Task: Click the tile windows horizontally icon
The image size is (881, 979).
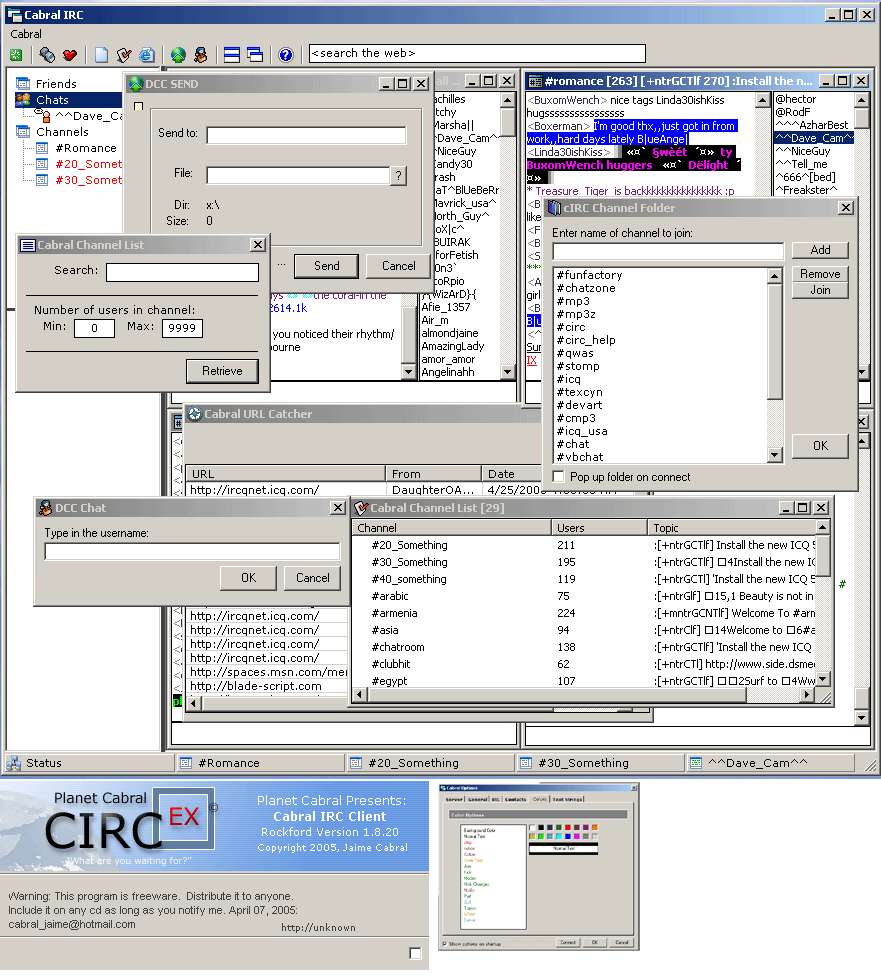Action: (x=231, y=55)
